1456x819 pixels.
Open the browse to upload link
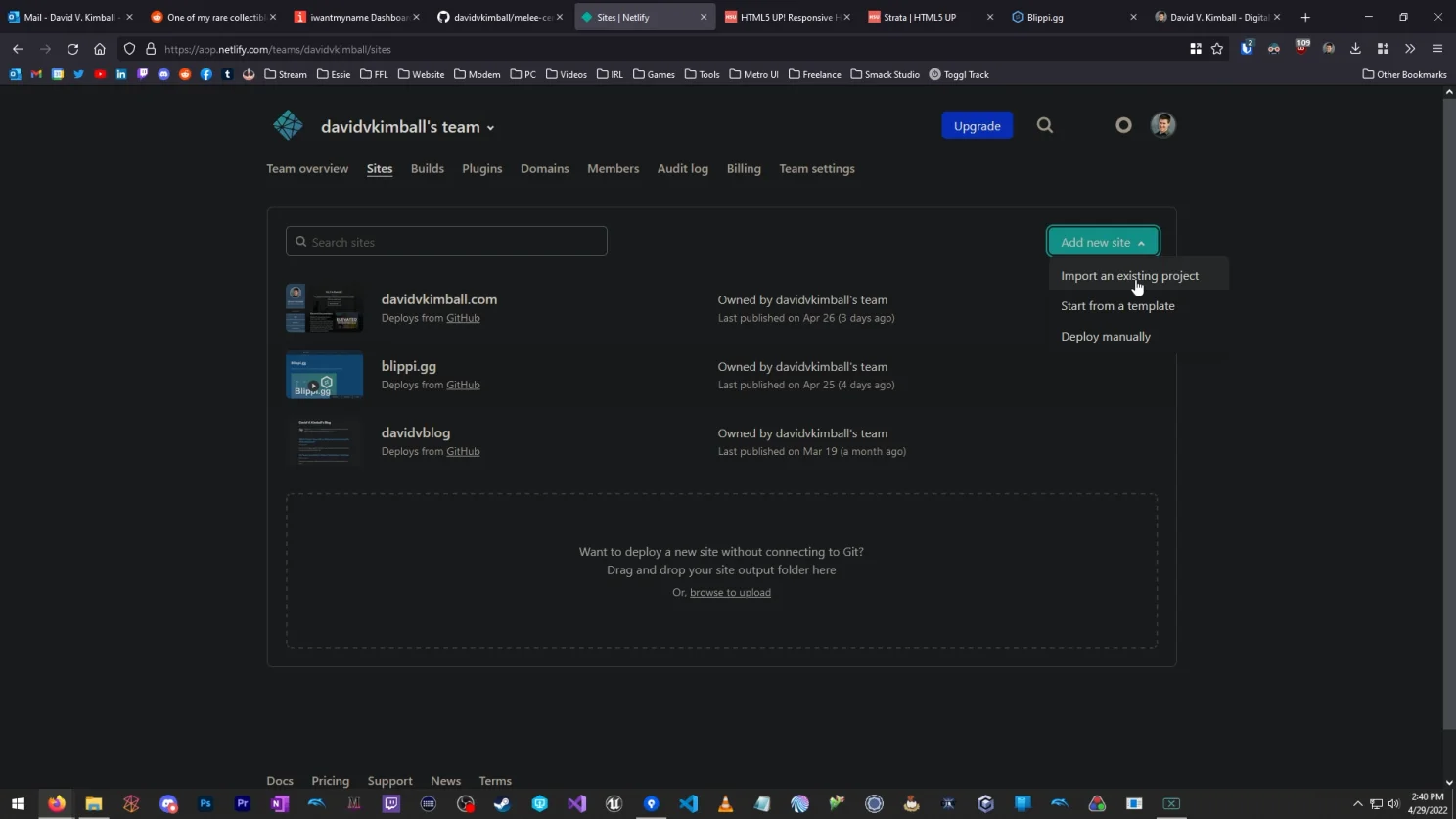point(730,592)
